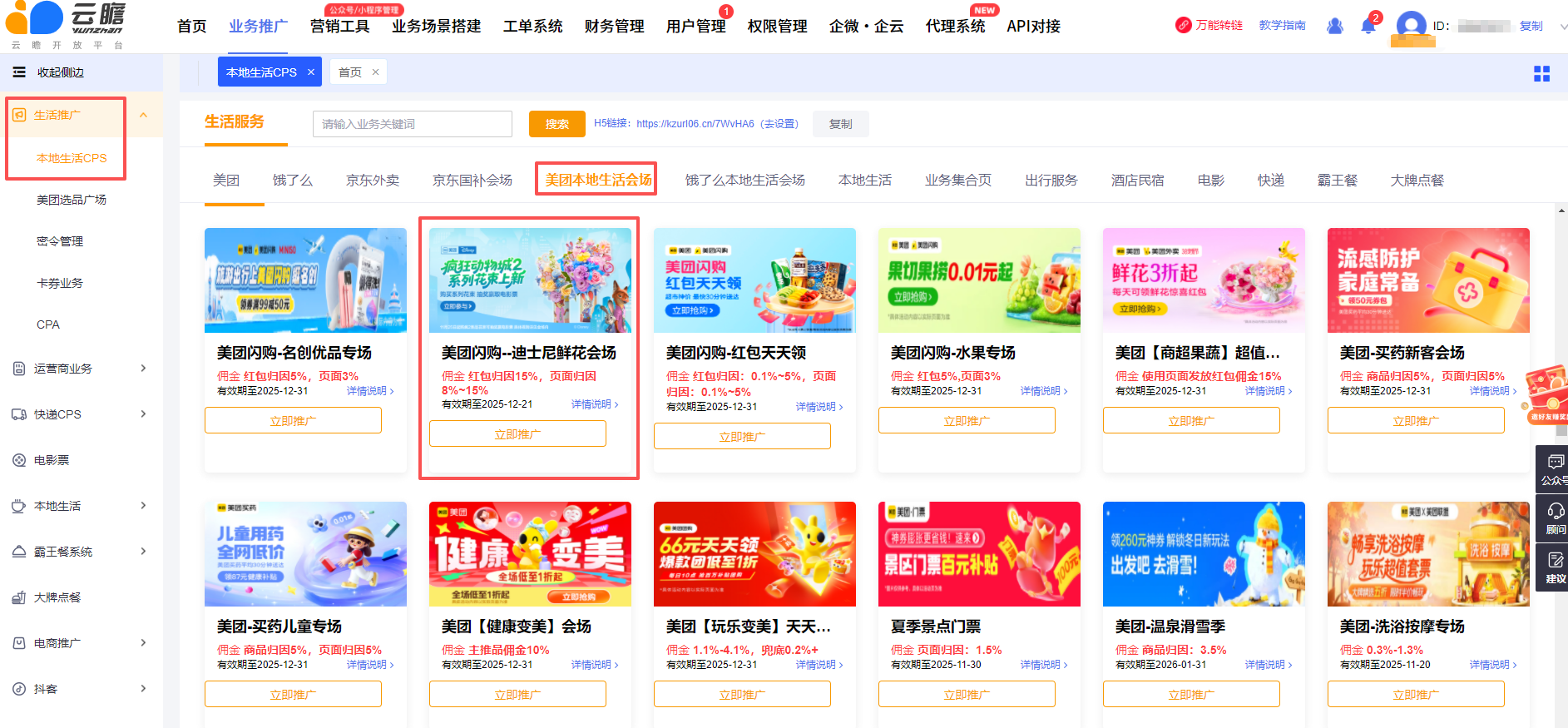Click the orange 搜索 button
Viewport: 1568px width, 728px height.
(556, 124)
